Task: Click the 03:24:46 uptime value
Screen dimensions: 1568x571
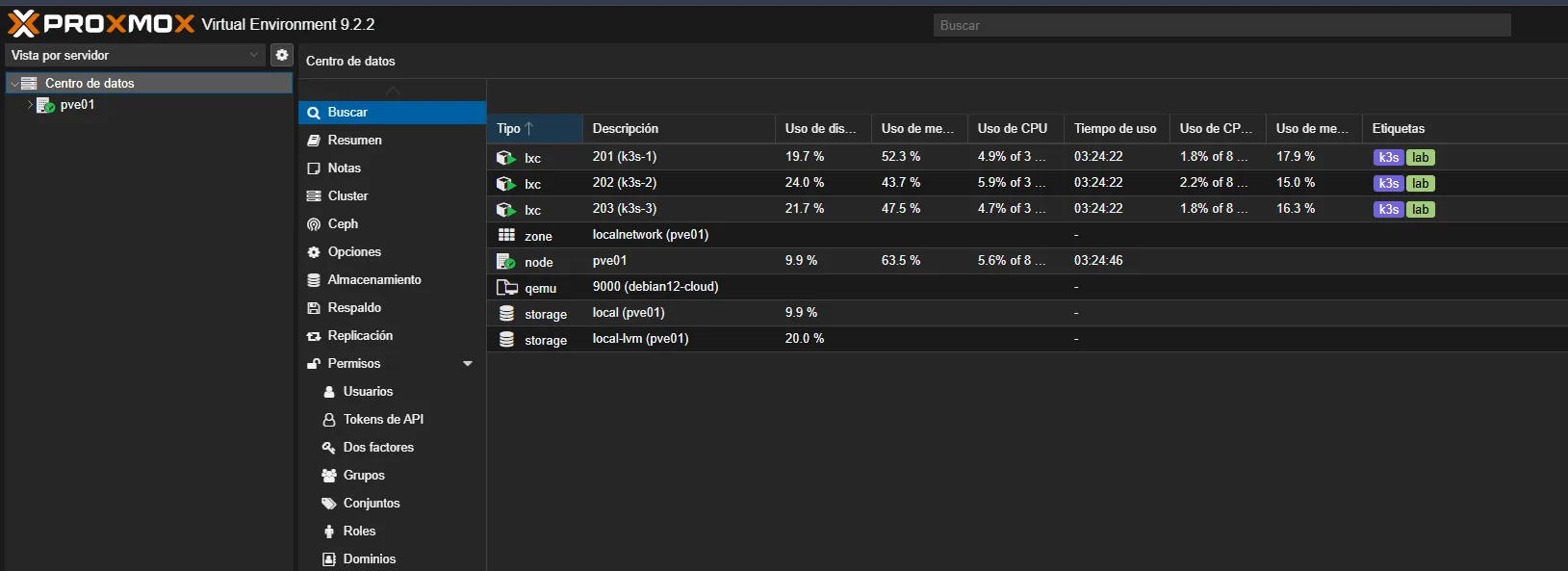Action: (1098, 261)
